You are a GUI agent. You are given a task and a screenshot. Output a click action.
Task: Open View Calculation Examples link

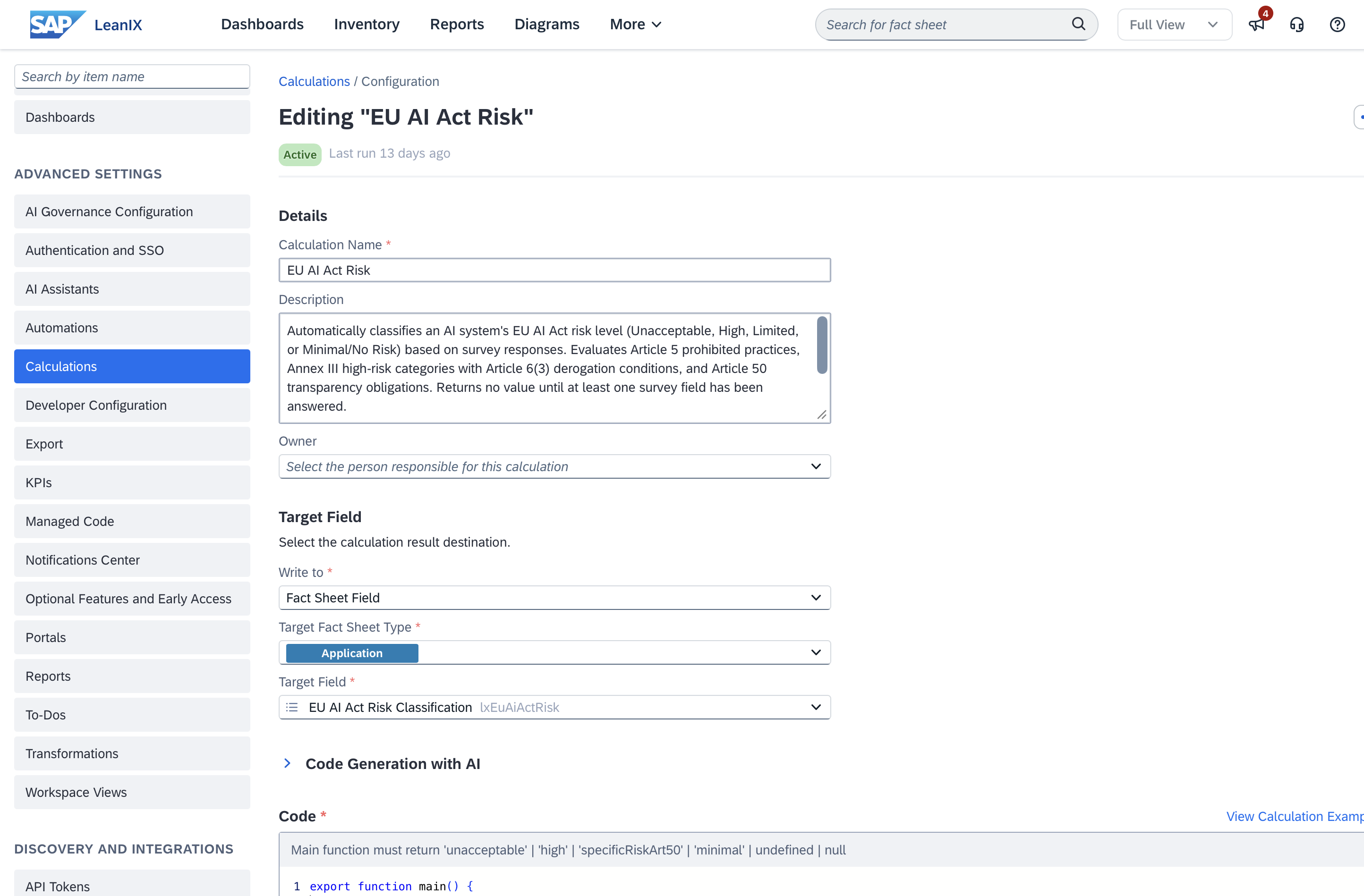(x=1295, y=816)
